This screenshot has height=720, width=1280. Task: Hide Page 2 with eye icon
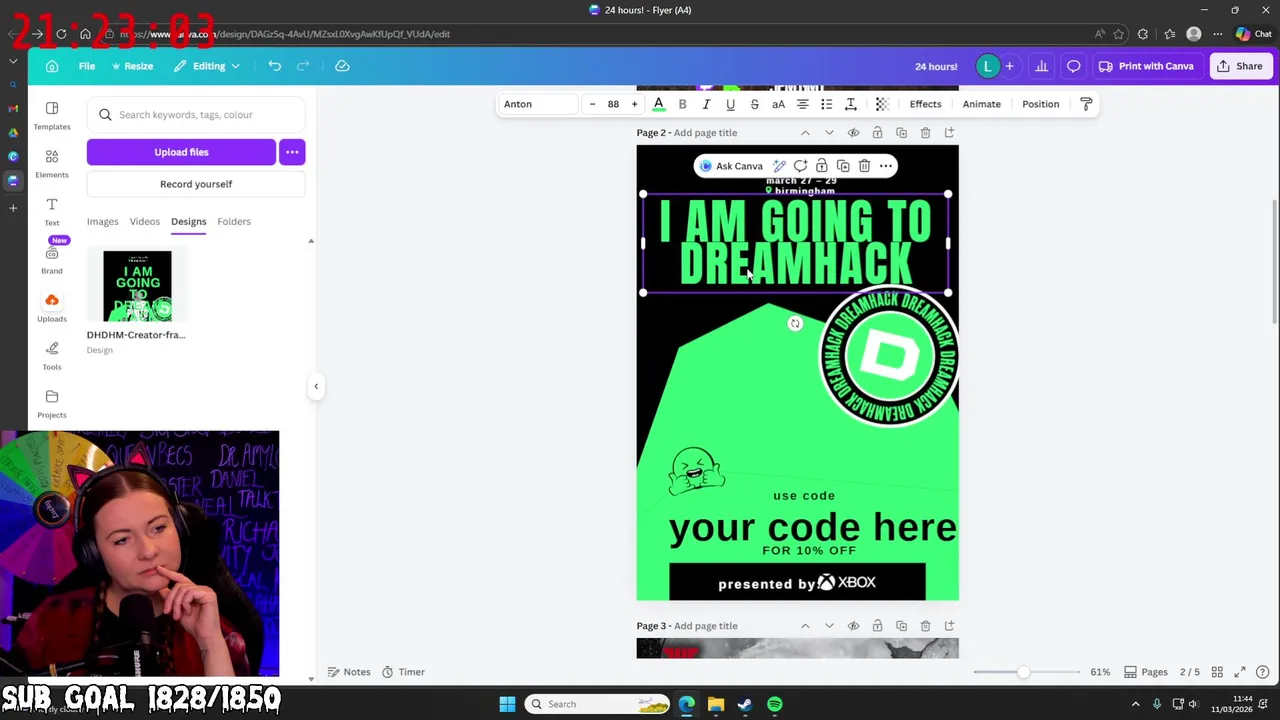(x=853, y=133)
